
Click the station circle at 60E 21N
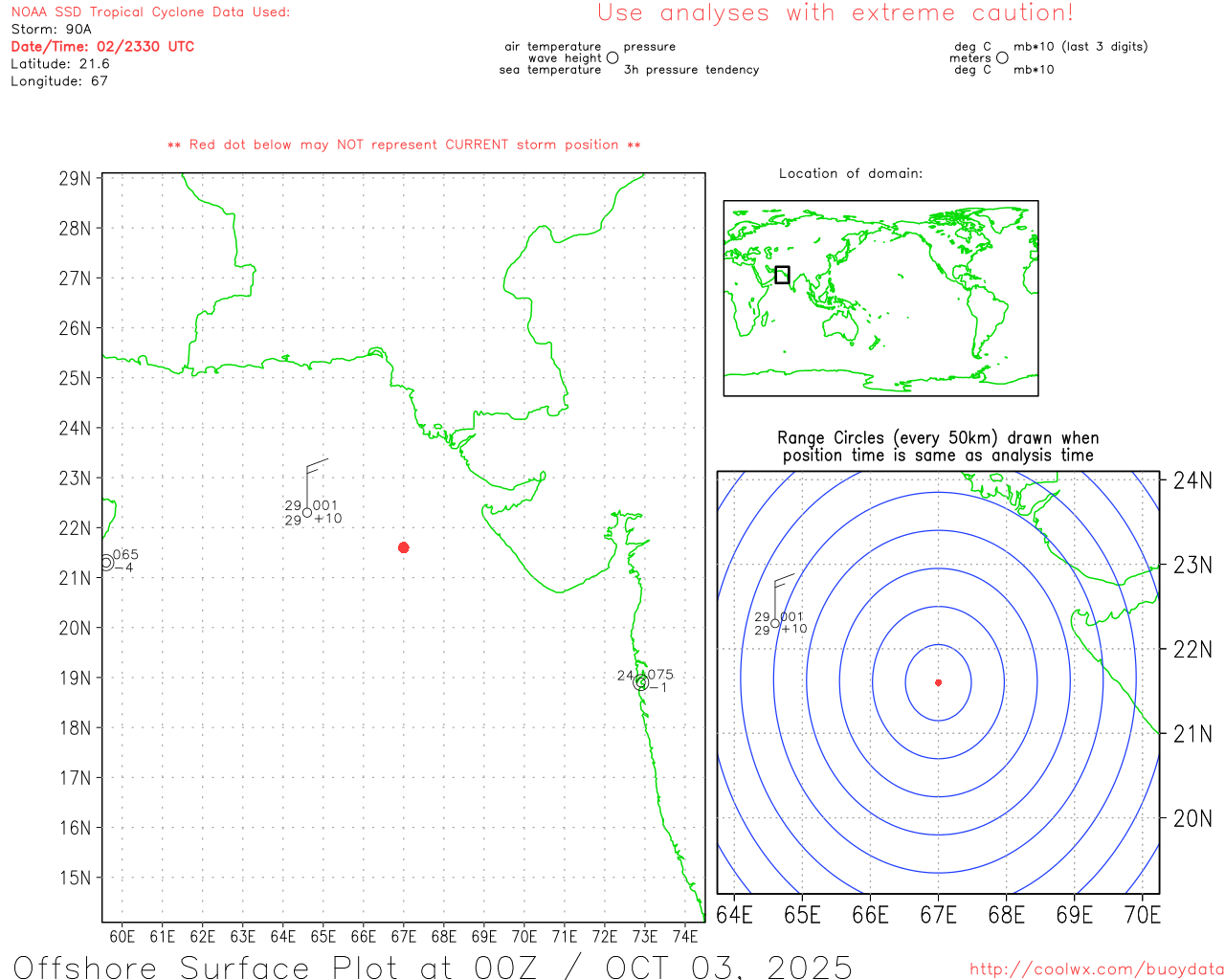[x=106, y=563]
